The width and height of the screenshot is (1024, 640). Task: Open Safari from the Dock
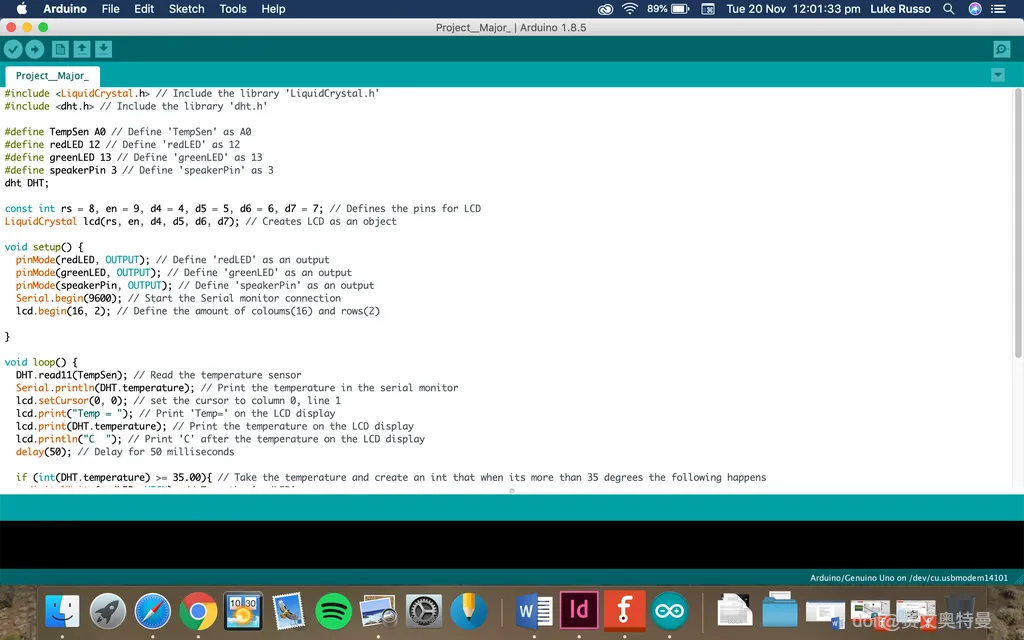click(x=153, y=611)
